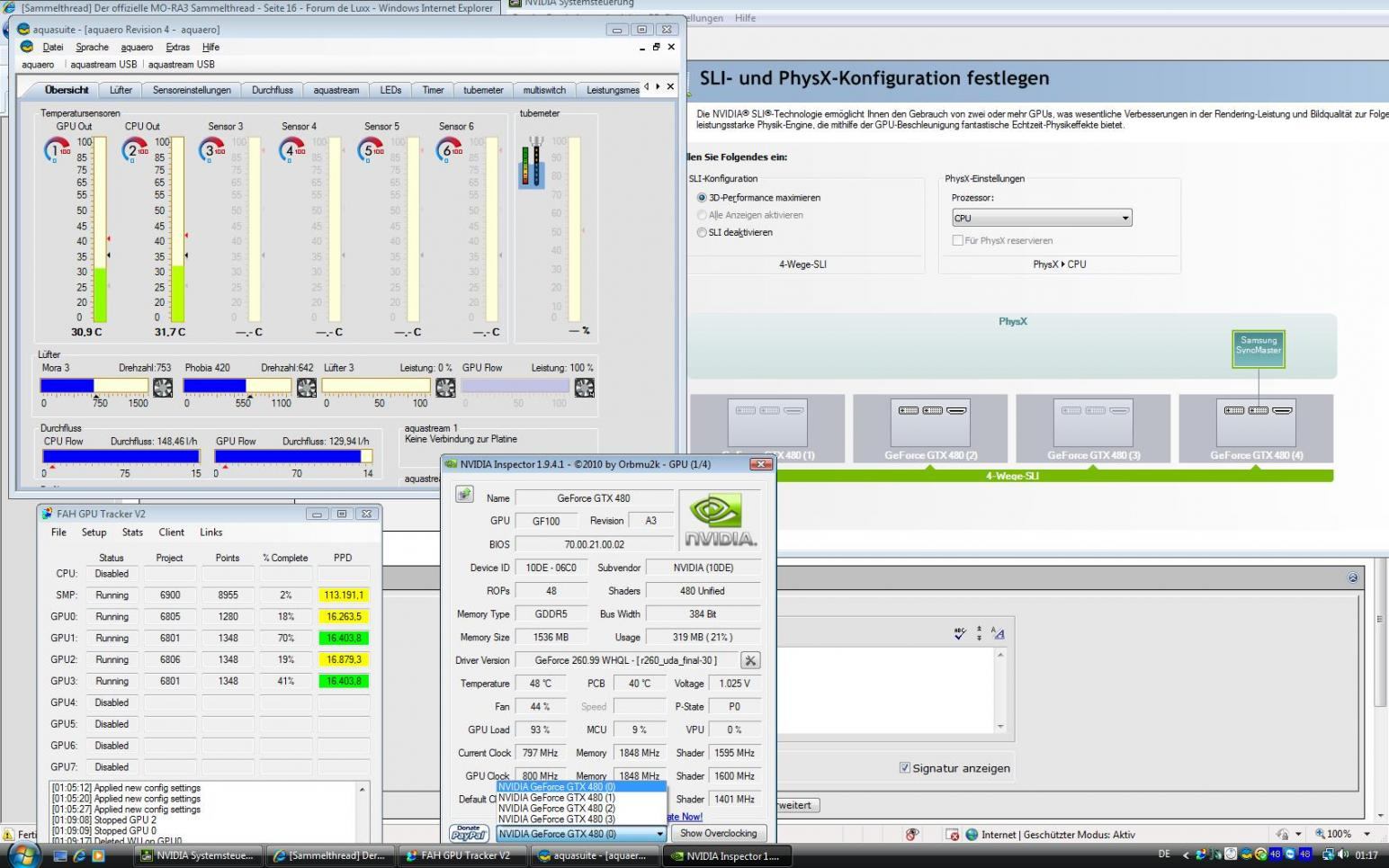Image resolution: width=1389 pixels, height=868 pixels.
Task: Open driver profile settings wrench icon
Action: [750, 660]
